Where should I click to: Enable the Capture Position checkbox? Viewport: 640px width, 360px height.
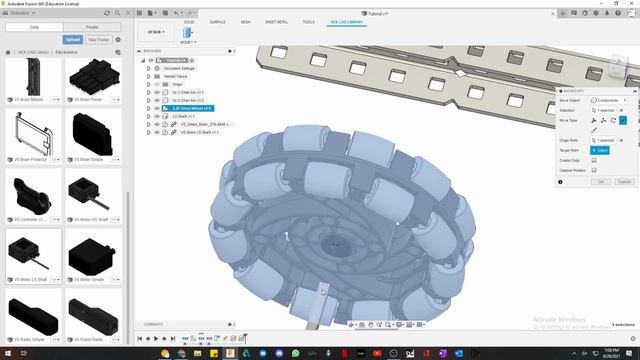pyautogui.click(x=594, y=170)
